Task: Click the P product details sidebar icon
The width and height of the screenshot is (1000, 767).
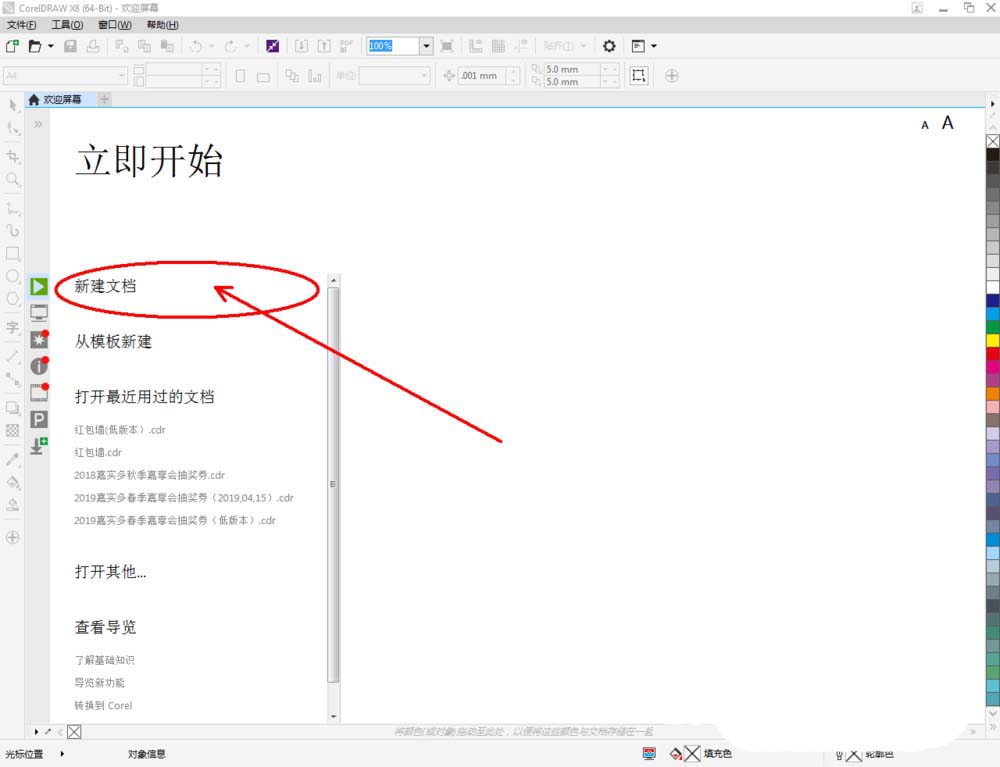Action: pos(39,419)
